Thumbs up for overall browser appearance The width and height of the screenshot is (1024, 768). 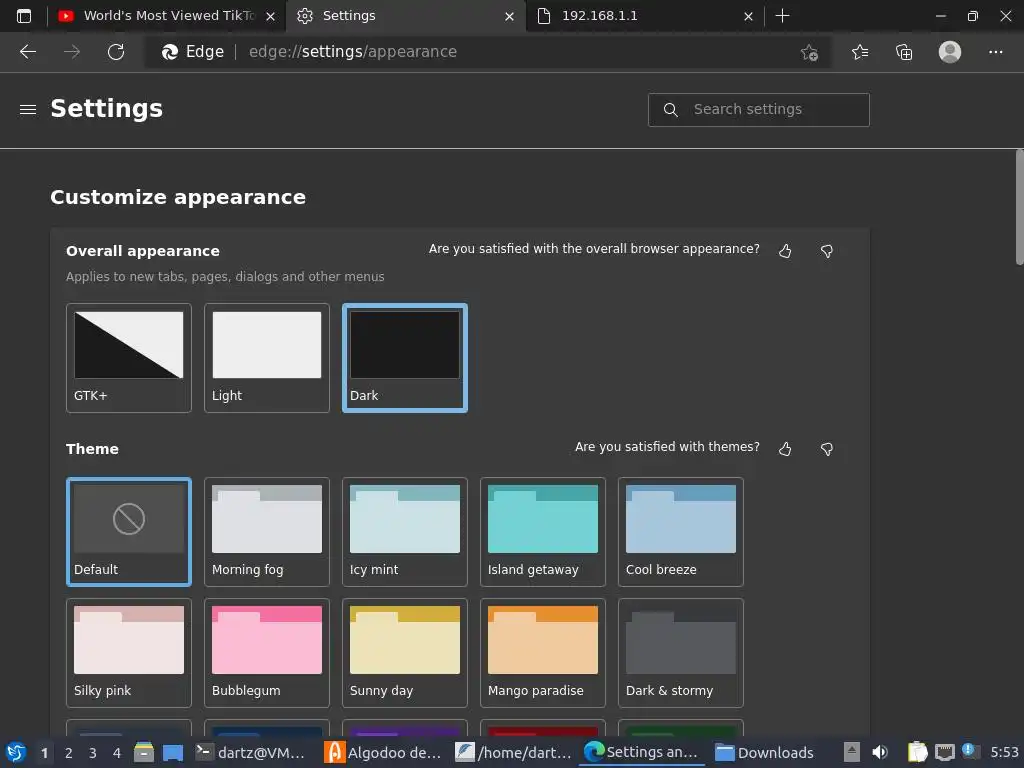tap(785, 251)
